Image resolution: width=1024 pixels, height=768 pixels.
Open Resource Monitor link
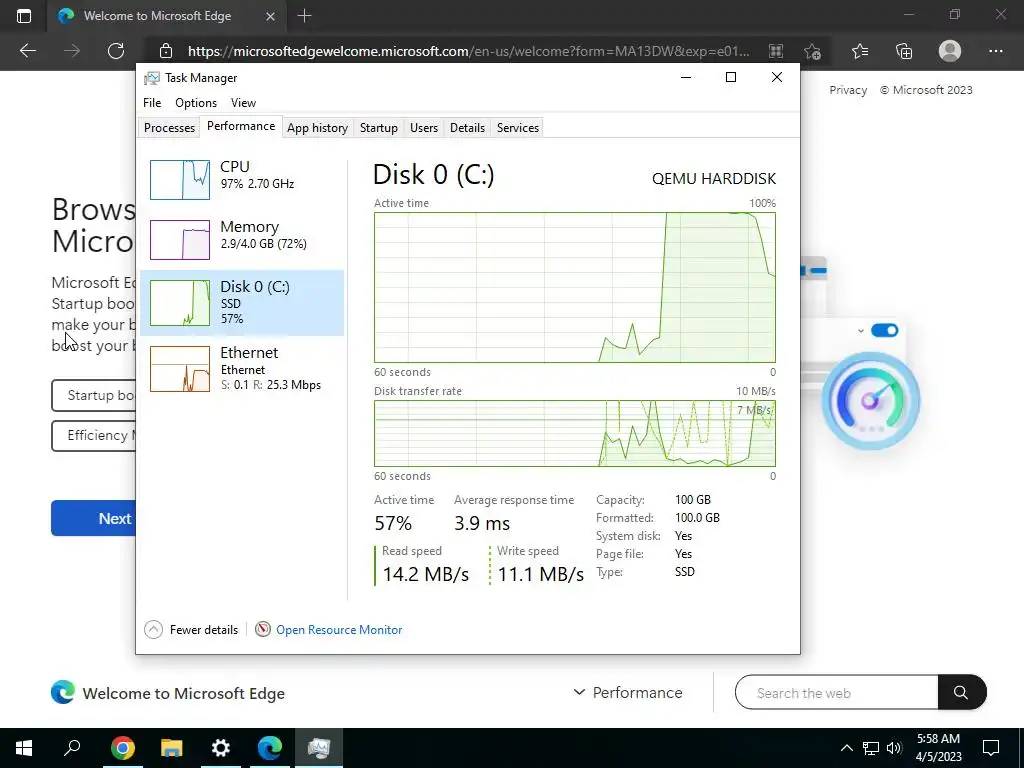coord(339,630)
